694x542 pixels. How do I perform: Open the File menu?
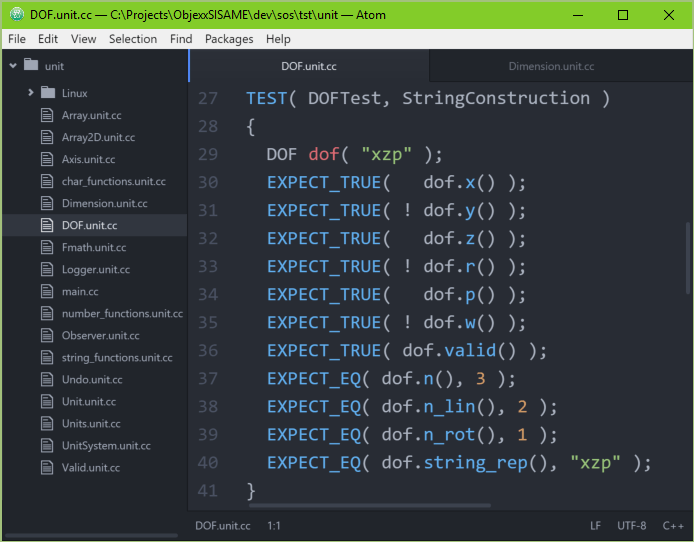coord(17,39)
